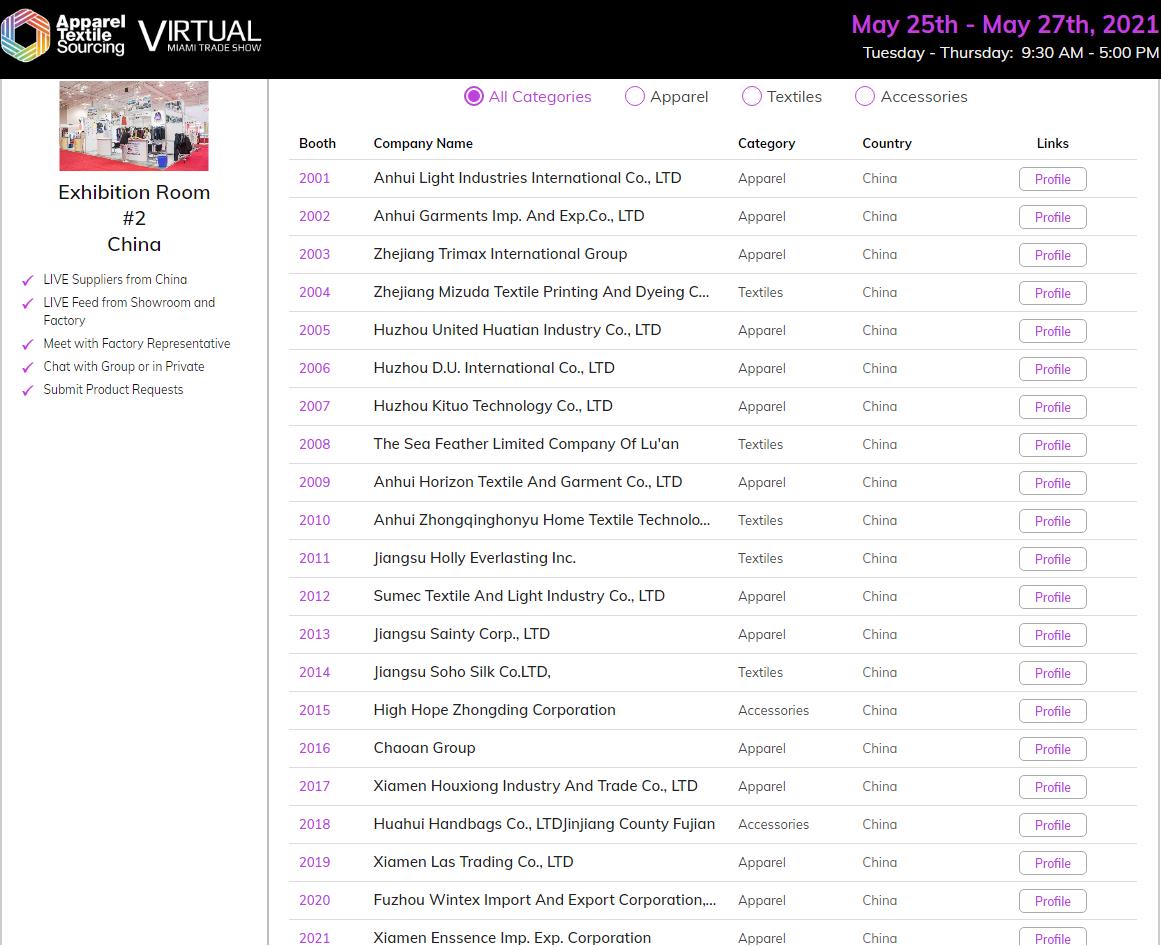The height and width of the screenshot is (947, 1161).
Task: Click the Country column header
Action: pos(886,144)
